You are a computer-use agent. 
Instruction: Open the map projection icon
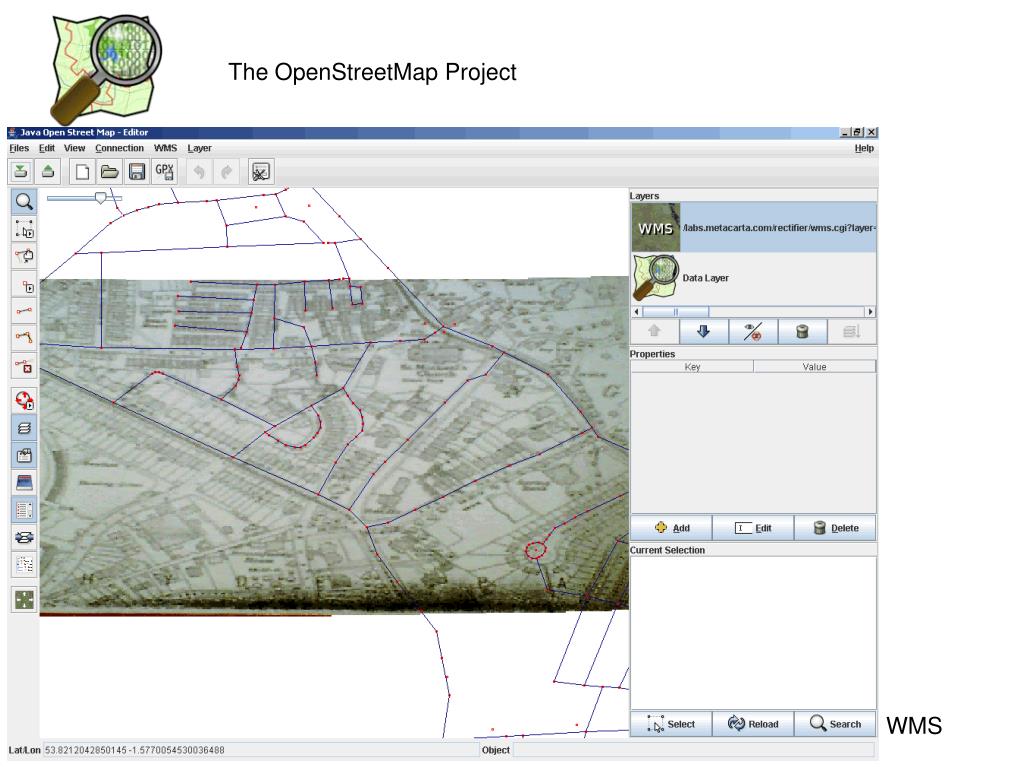coord(24,483)
